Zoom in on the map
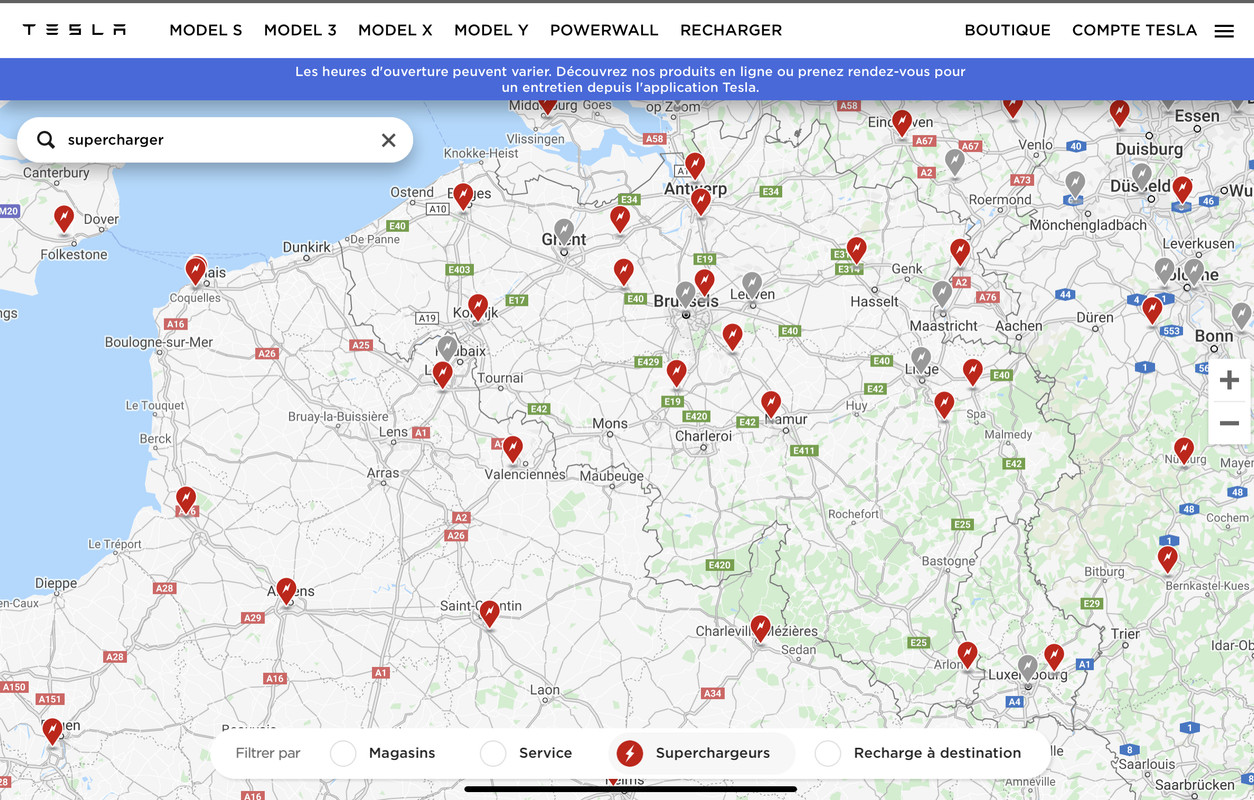1254x800 pixels. point(1229,380)
